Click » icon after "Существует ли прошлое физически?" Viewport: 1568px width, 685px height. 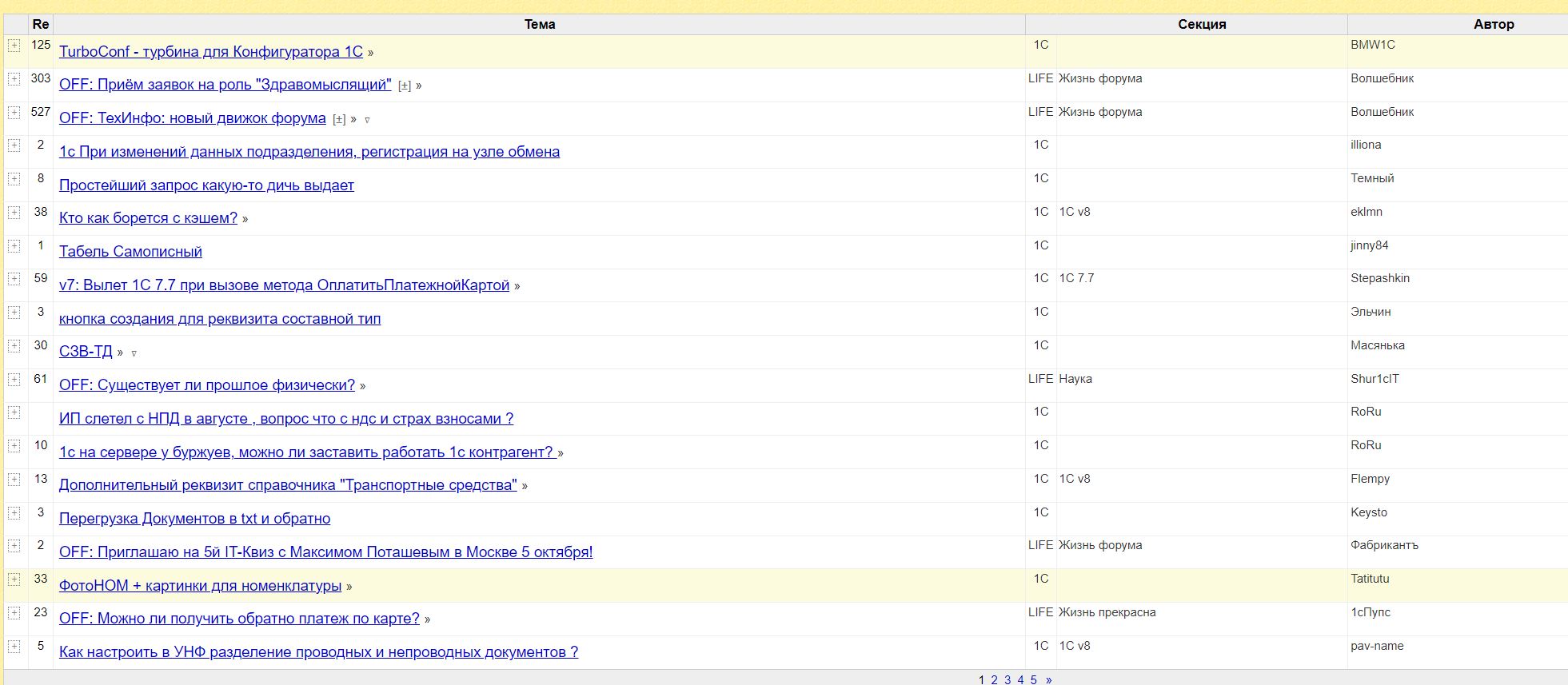pos(362,386)
